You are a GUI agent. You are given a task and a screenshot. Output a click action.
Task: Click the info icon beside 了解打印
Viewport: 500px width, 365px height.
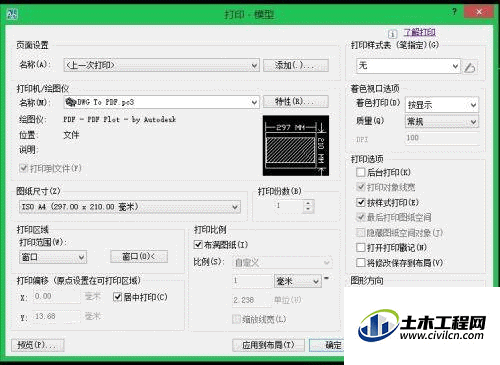pyautogui.click(x=392, y=34)
